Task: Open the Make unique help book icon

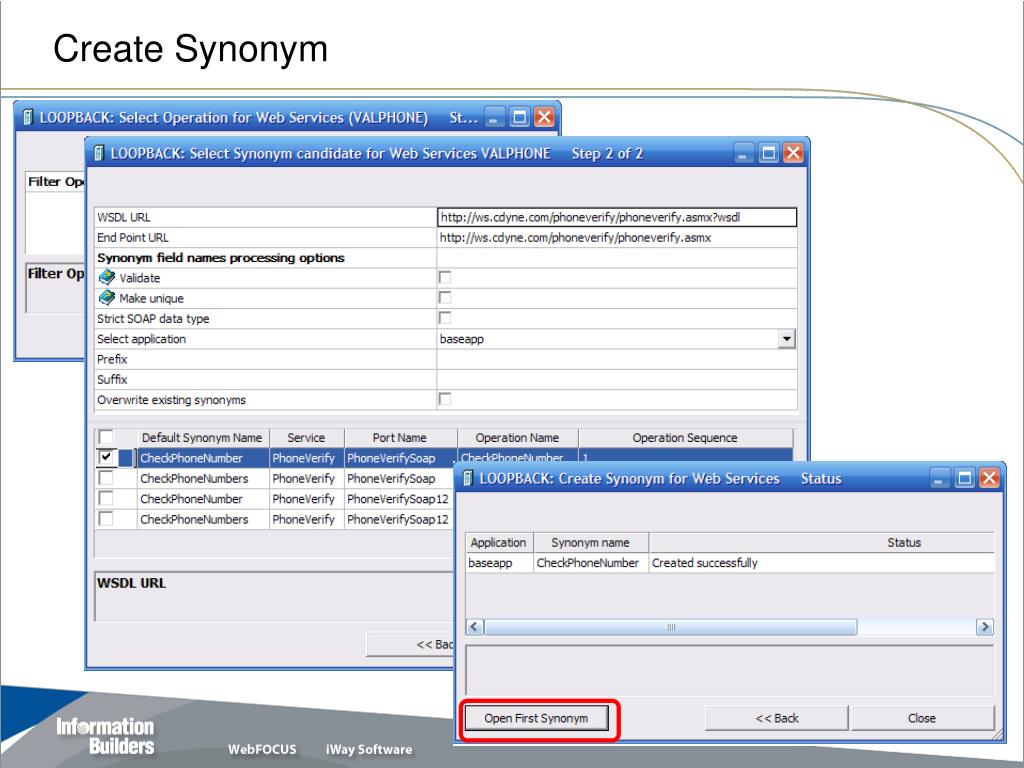Action: pyautogui.click(x=106, y=298)
